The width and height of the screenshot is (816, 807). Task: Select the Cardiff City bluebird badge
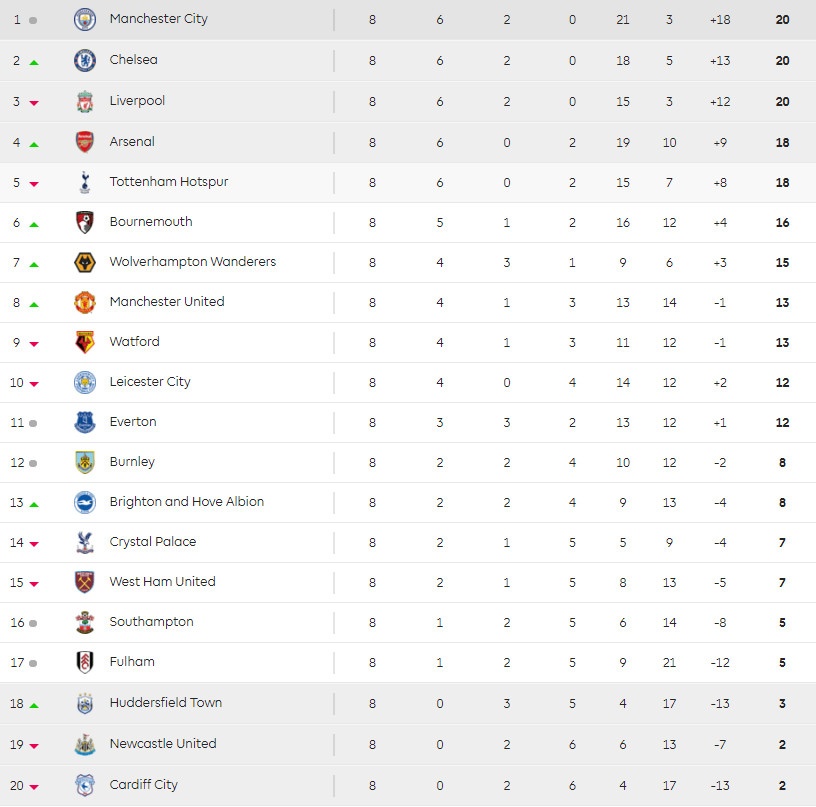[x=85, y=785]
